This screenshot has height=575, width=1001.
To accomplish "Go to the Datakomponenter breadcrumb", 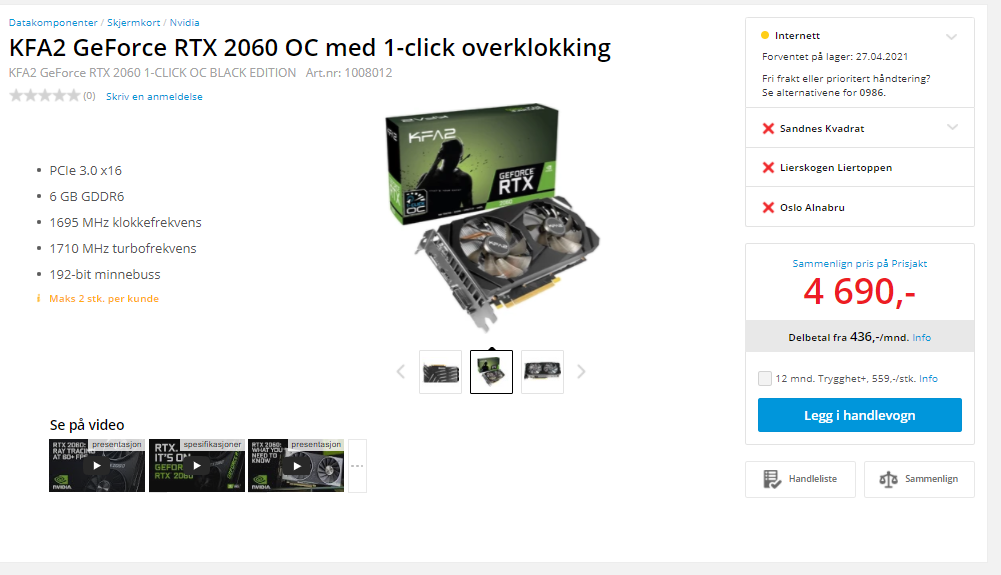I will (53, 22).
